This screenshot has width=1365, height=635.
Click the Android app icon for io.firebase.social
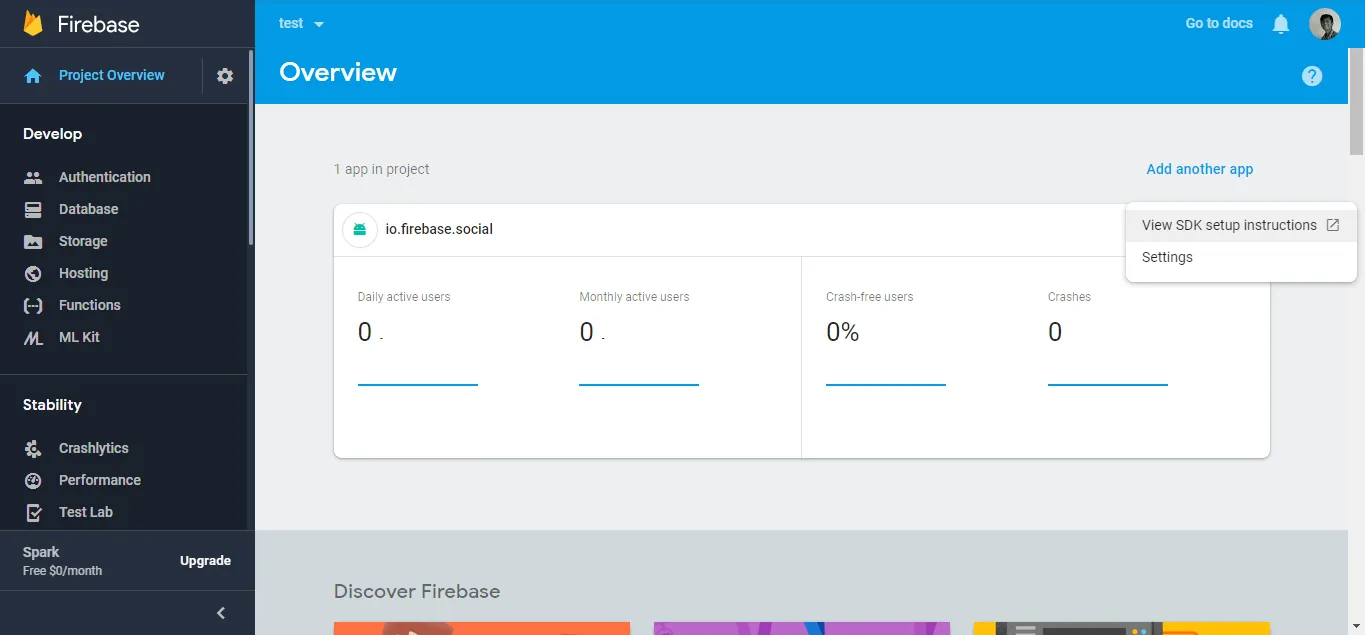[360, 230]
